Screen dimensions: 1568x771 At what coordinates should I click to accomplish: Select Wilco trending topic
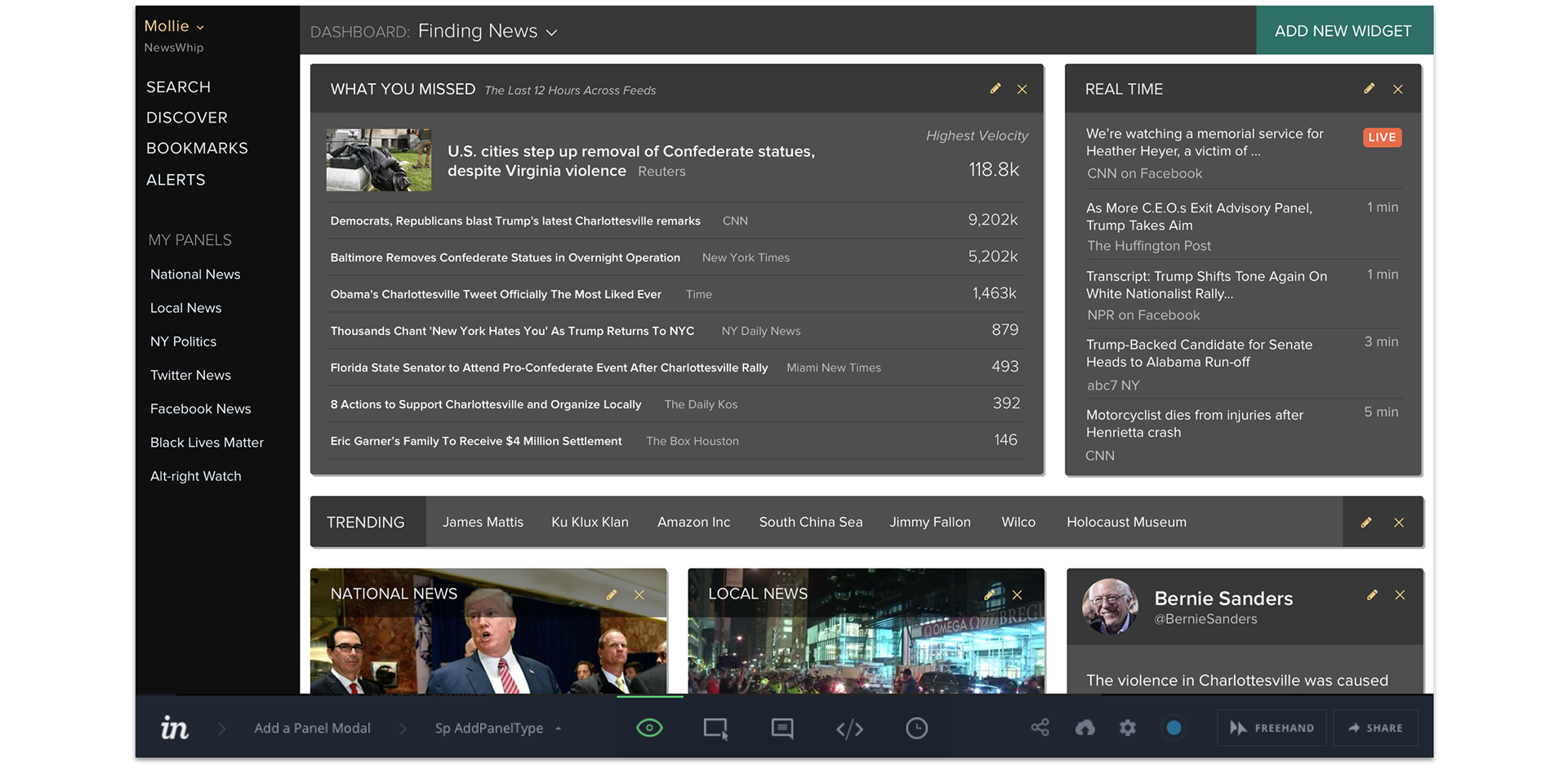click(1018, 522)
